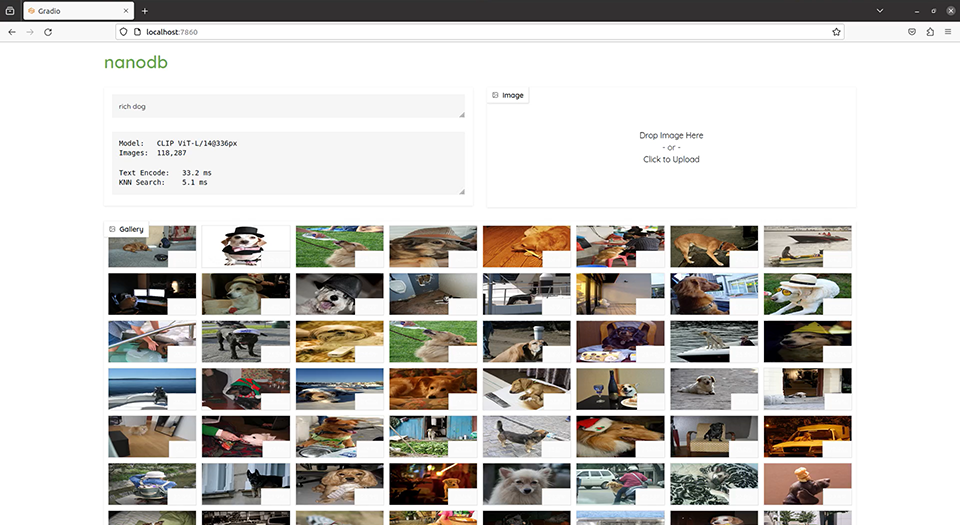Bookmark this page with the star icon
The height and width of the screenshot is (525, 960).
pos(836,32)
